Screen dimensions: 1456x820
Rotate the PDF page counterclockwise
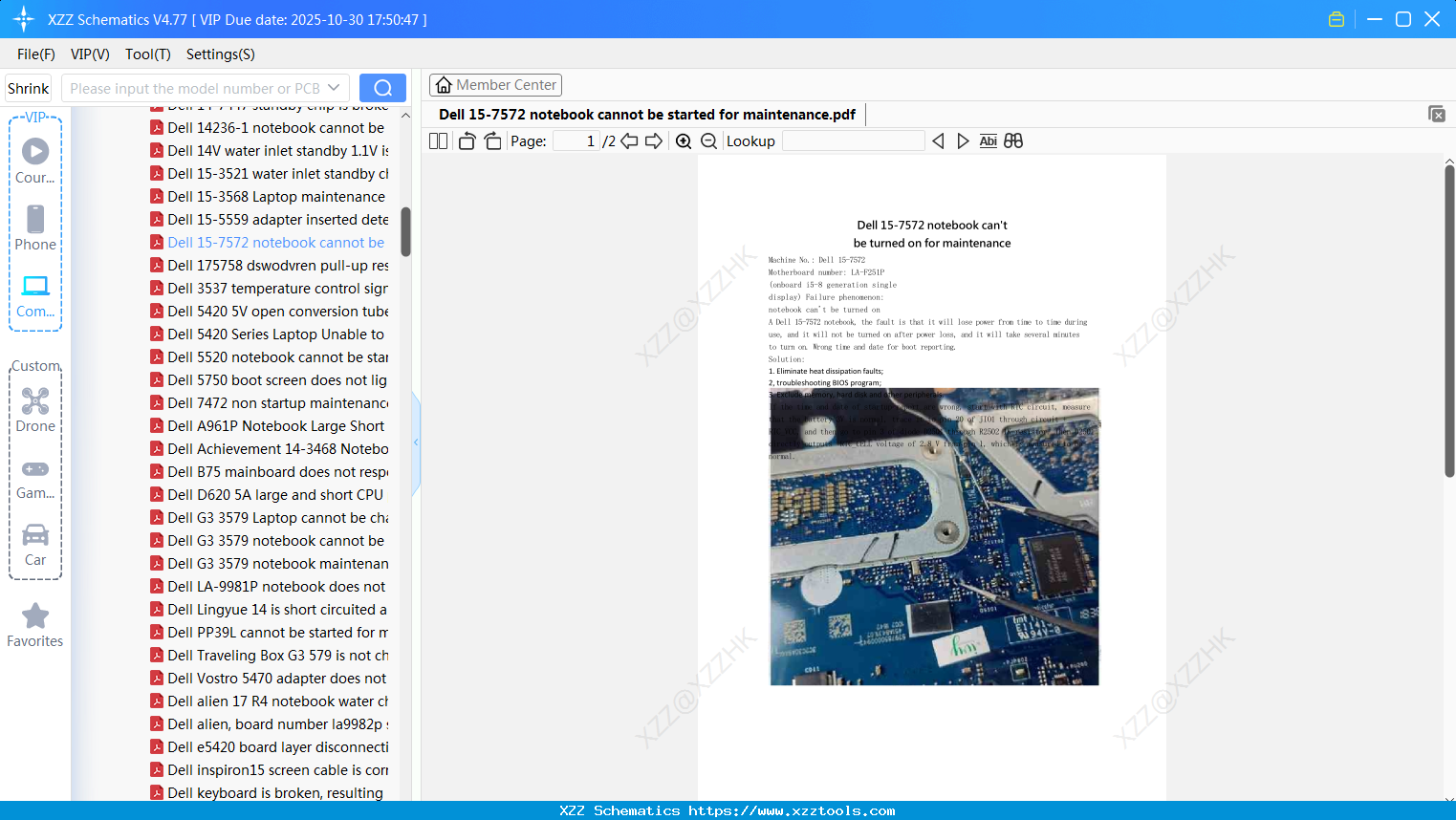[467, 141]
